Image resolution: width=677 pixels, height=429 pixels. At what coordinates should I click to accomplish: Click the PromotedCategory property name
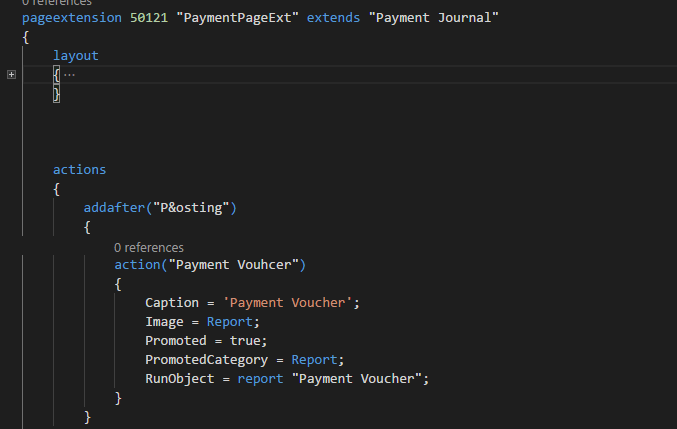[206, 360]
